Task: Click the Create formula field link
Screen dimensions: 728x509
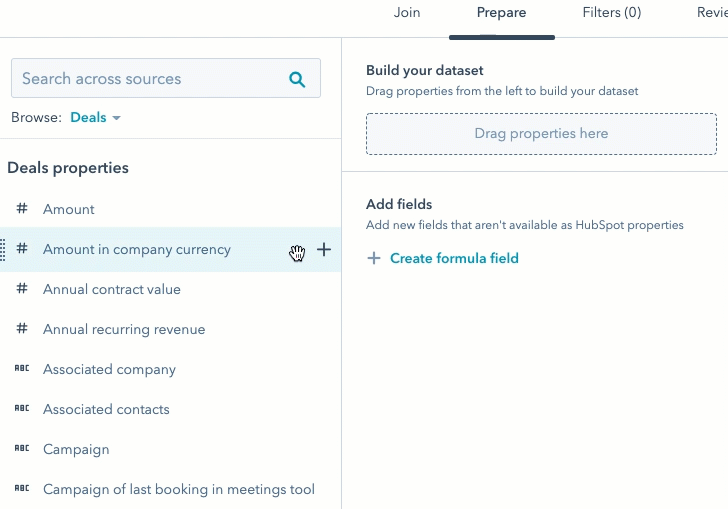Action: tap(454, 258)
